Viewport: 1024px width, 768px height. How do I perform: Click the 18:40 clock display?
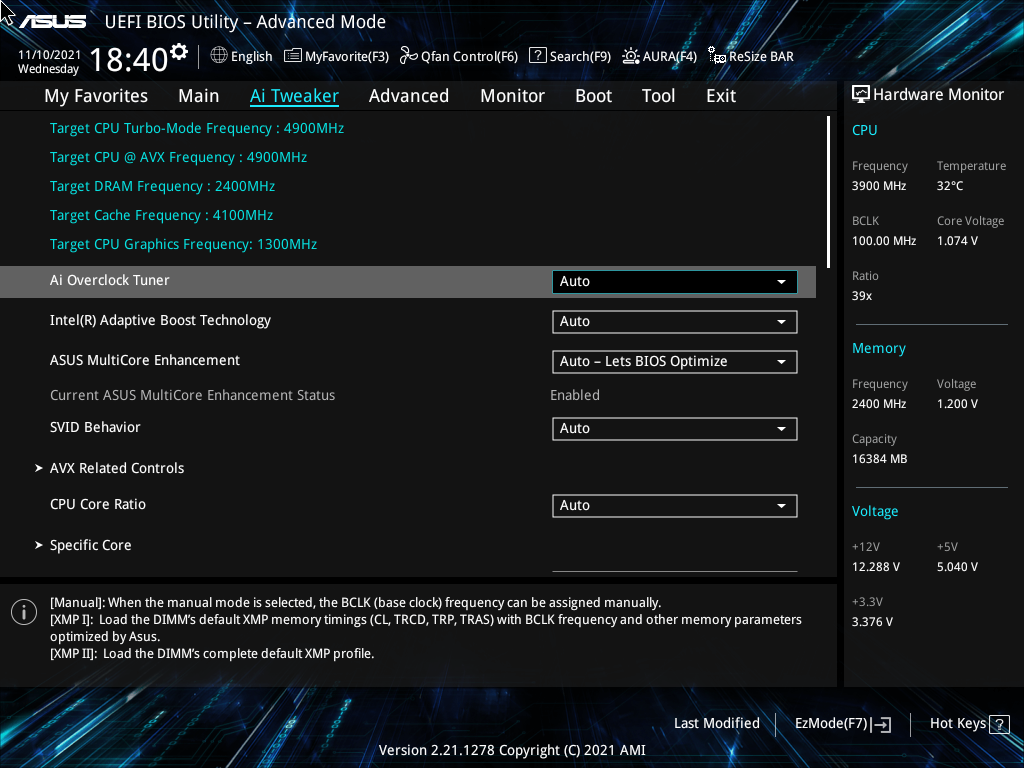click(129, 59)
